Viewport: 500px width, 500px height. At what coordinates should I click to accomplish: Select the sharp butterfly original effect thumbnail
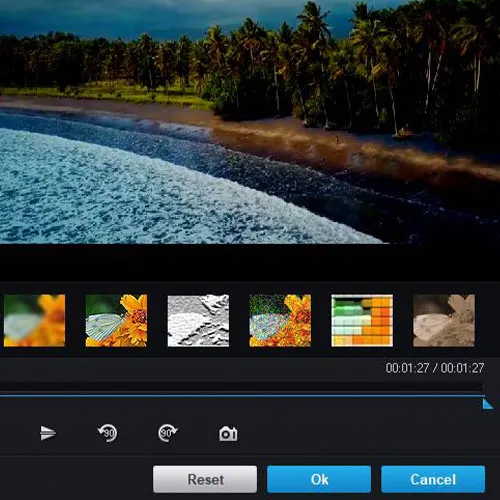[116, 320]
